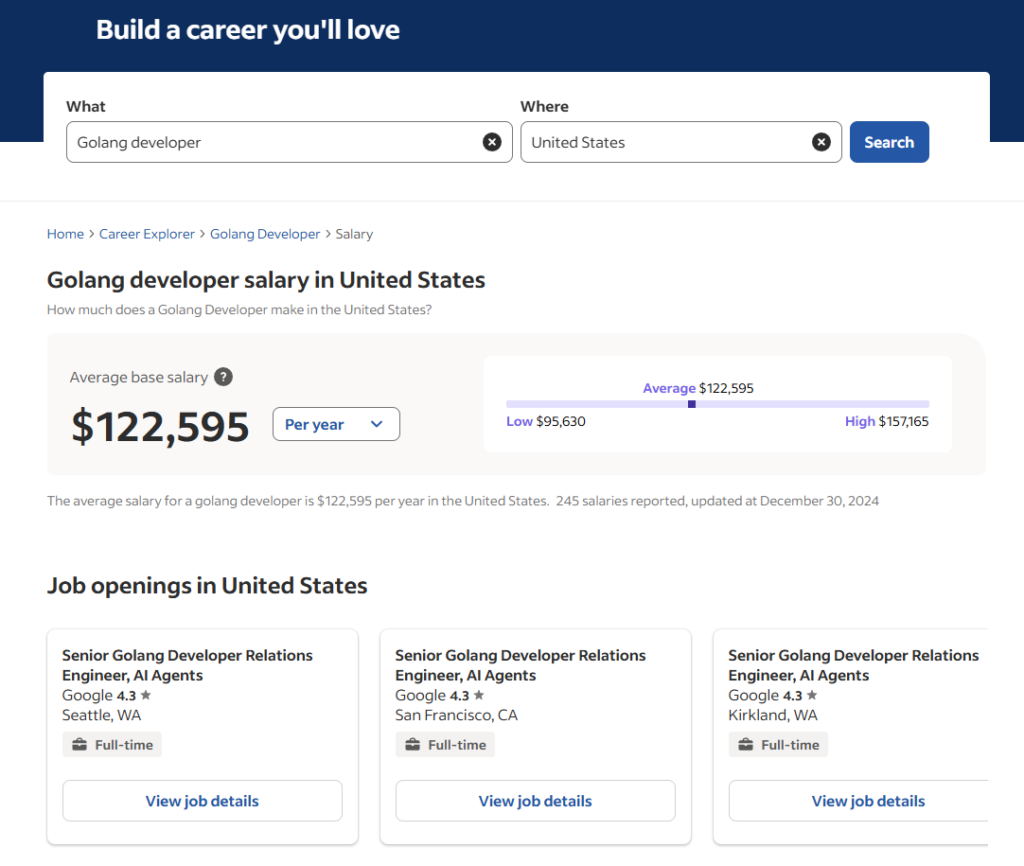Screen dimensions: 1024x866
Task: Click the briefcase icon in the Seattle card
Action: tap(80, 745)
